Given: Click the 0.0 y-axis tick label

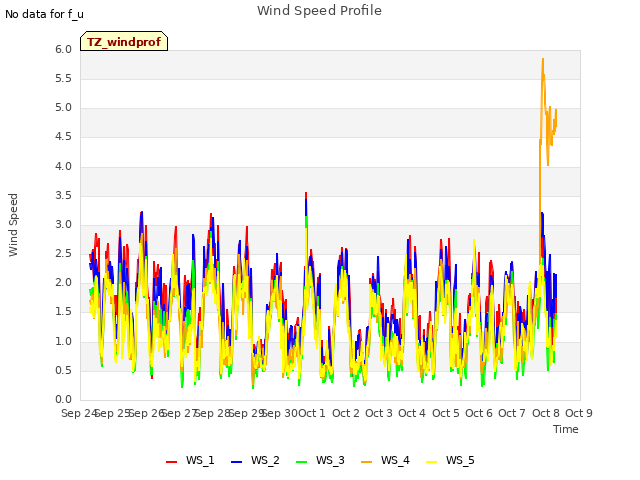Looking at the screenshot, I should pos(63,400).
